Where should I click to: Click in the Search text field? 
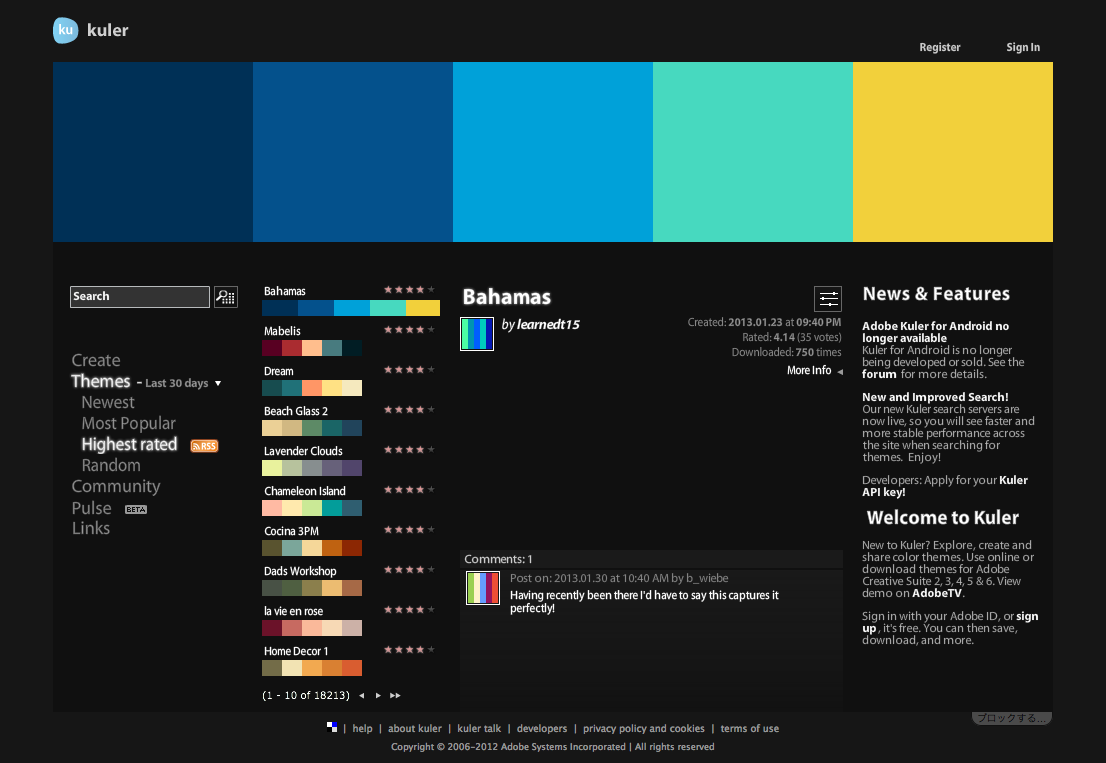[140, 297]
